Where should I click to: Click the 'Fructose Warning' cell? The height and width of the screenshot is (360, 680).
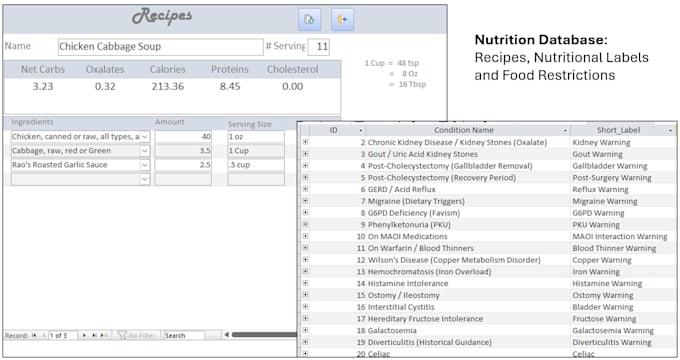click(x=623, y=319)
